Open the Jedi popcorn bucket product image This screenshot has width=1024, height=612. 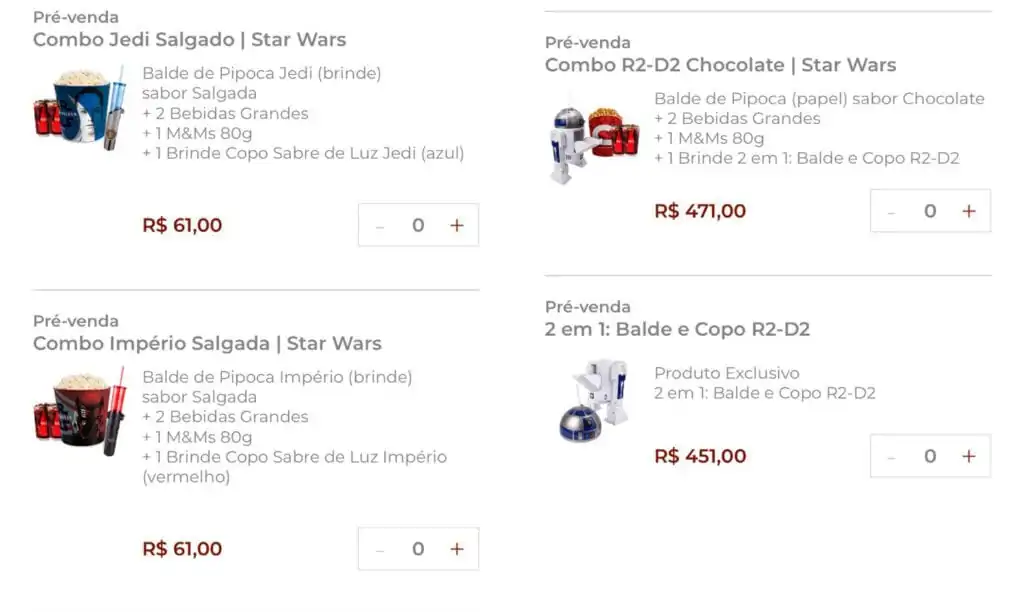(x=80, y=108)
